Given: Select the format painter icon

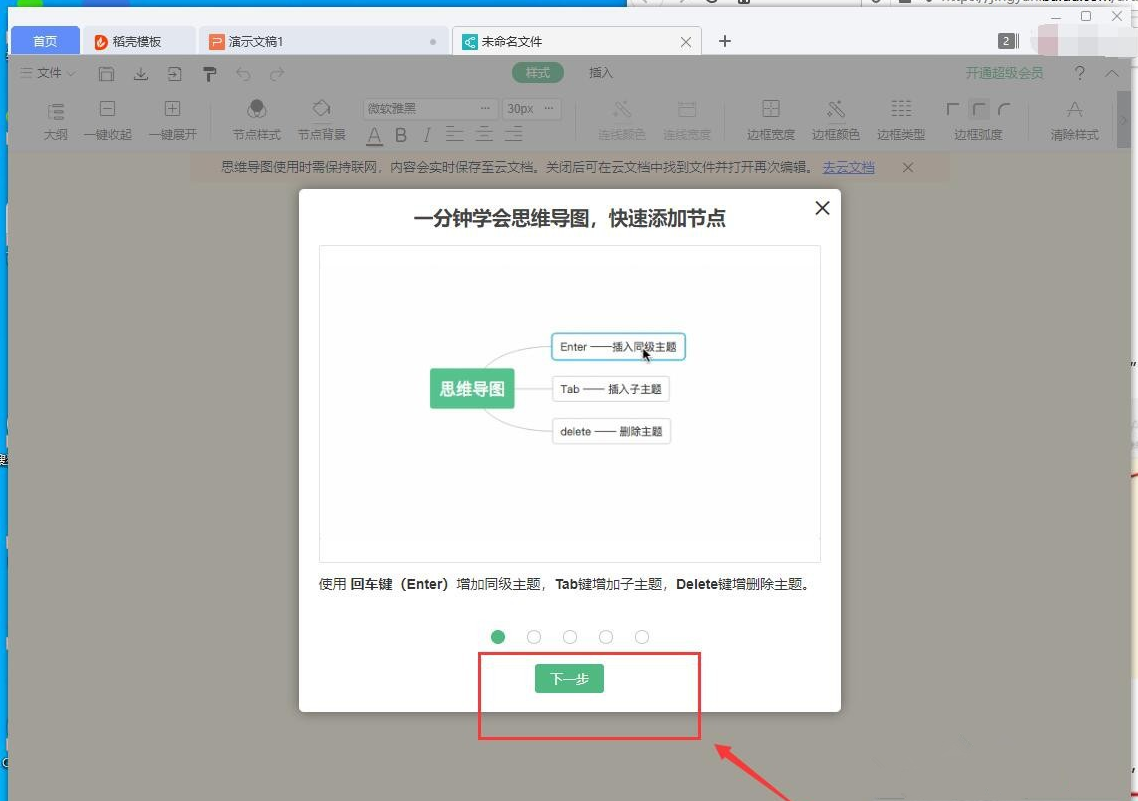Looking at the screenshot, I should tap(210, 73).
